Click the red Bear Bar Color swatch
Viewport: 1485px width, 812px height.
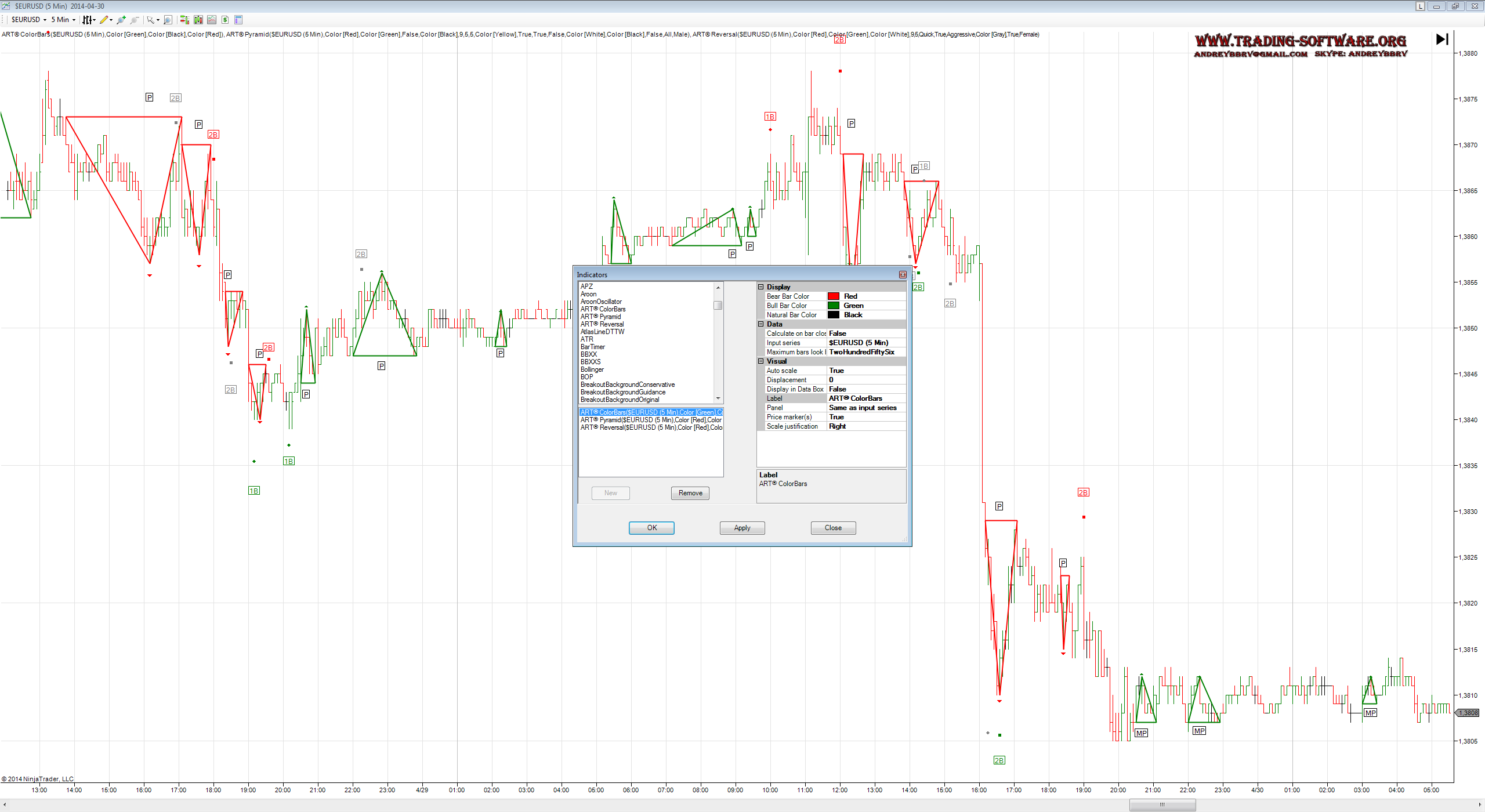pyautogui.click(x=834, y=296)
